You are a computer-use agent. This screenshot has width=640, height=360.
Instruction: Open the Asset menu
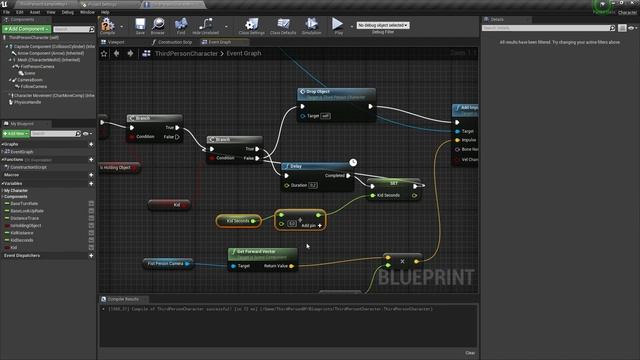35,12
